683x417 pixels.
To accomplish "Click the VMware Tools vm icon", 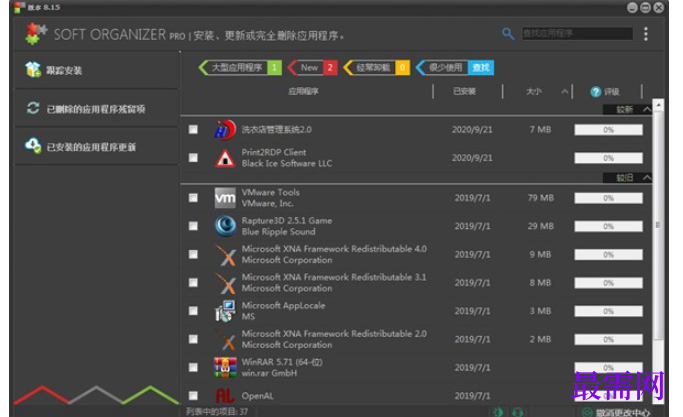I will (225, 198).
